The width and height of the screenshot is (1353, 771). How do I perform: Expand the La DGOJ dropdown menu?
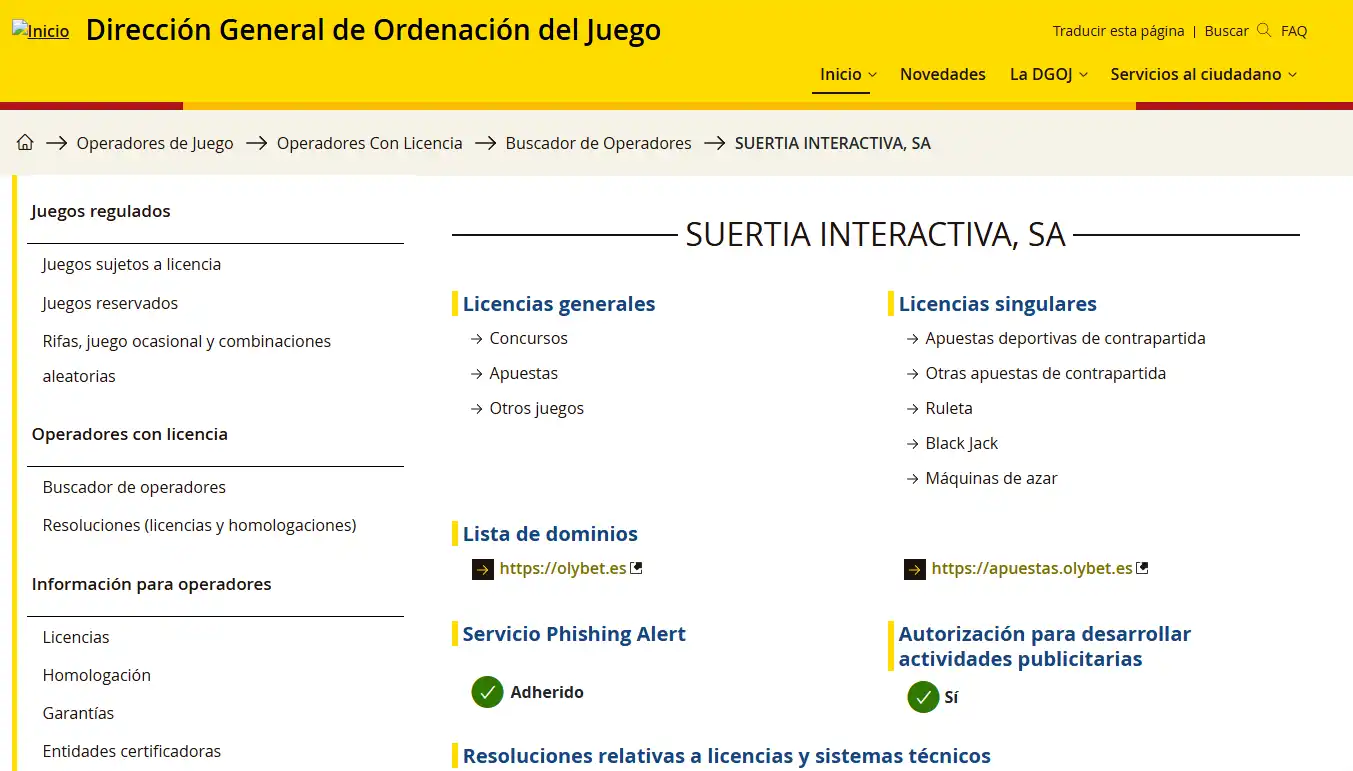pos(1048,74)
